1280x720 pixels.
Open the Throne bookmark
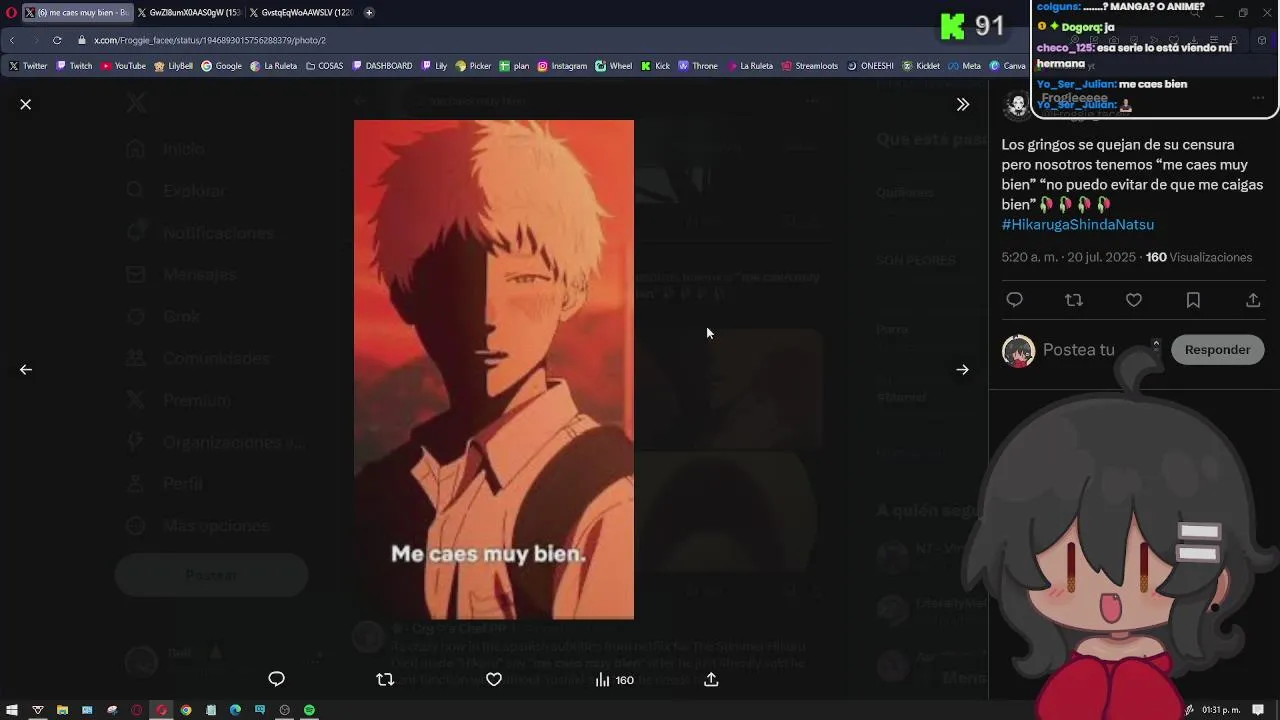coord(697,66)
